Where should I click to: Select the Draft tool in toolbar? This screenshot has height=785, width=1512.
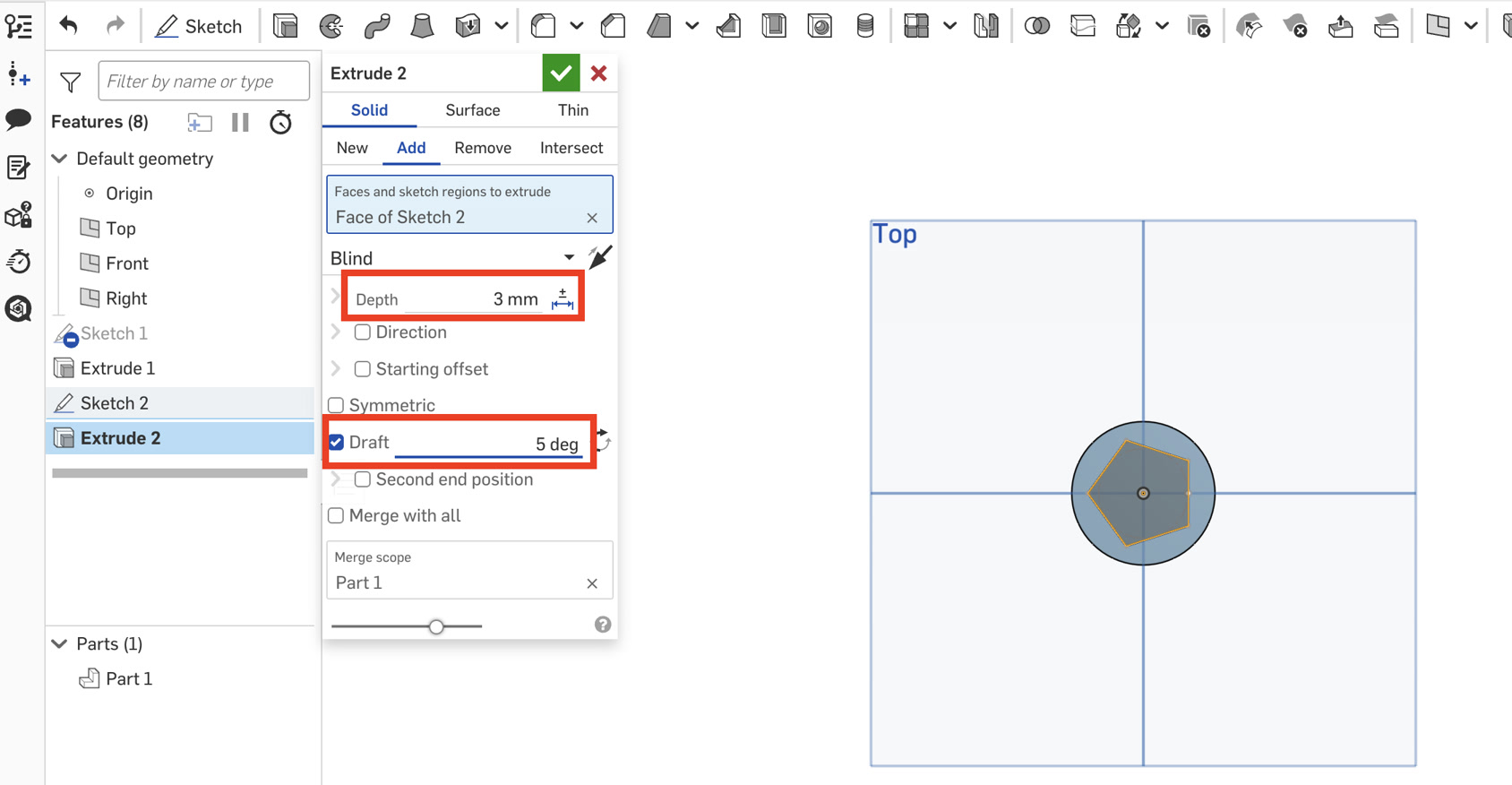[x=659, y=26]
